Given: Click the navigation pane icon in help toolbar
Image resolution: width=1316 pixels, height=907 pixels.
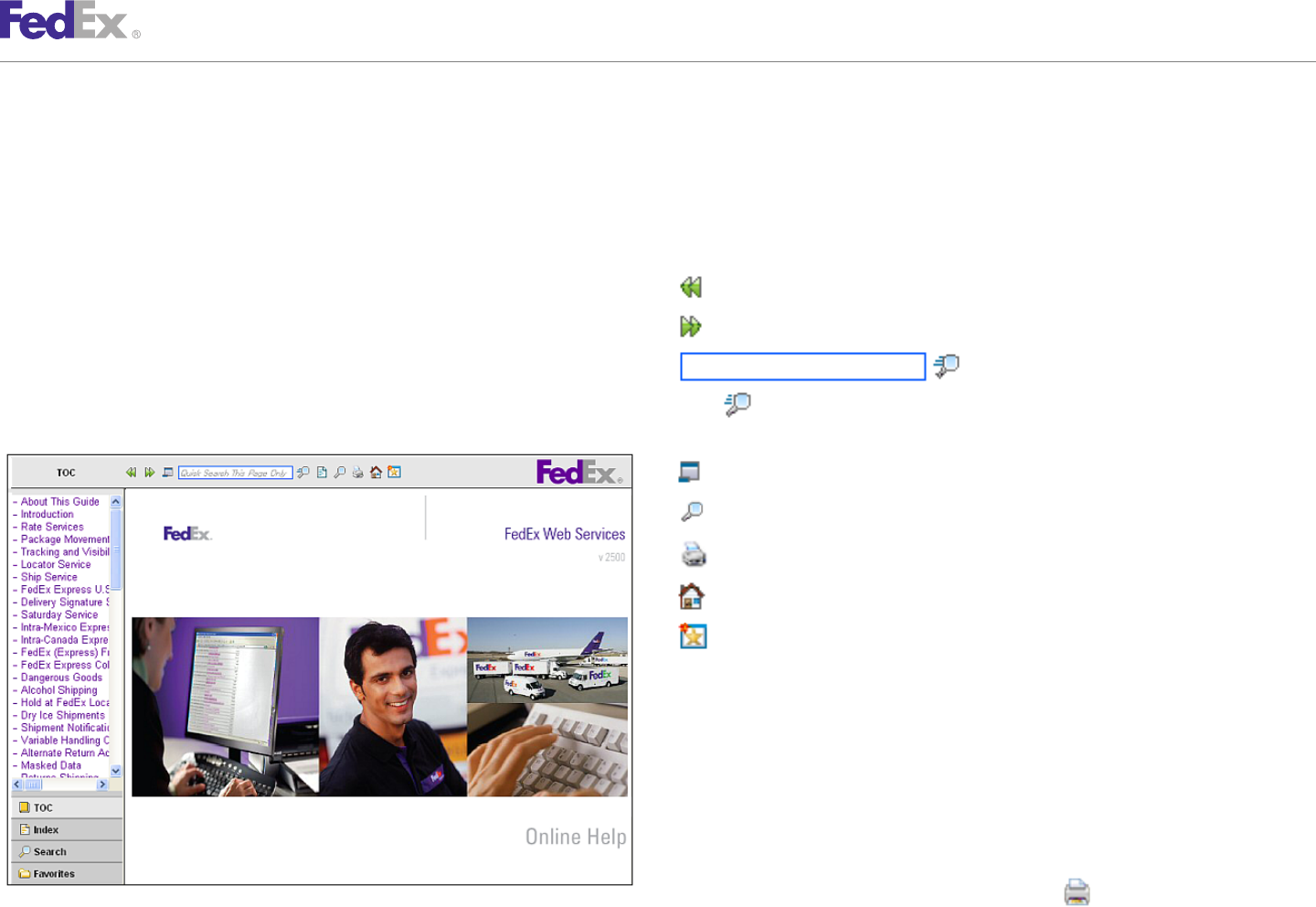Looking at the screenshot, I should coord(168,473).
